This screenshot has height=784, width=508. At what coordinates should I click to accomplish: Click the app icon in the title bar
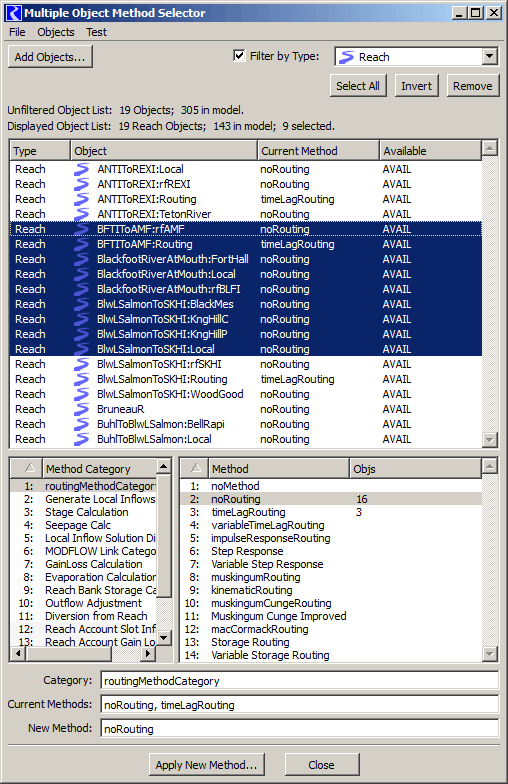coord(14,13)
